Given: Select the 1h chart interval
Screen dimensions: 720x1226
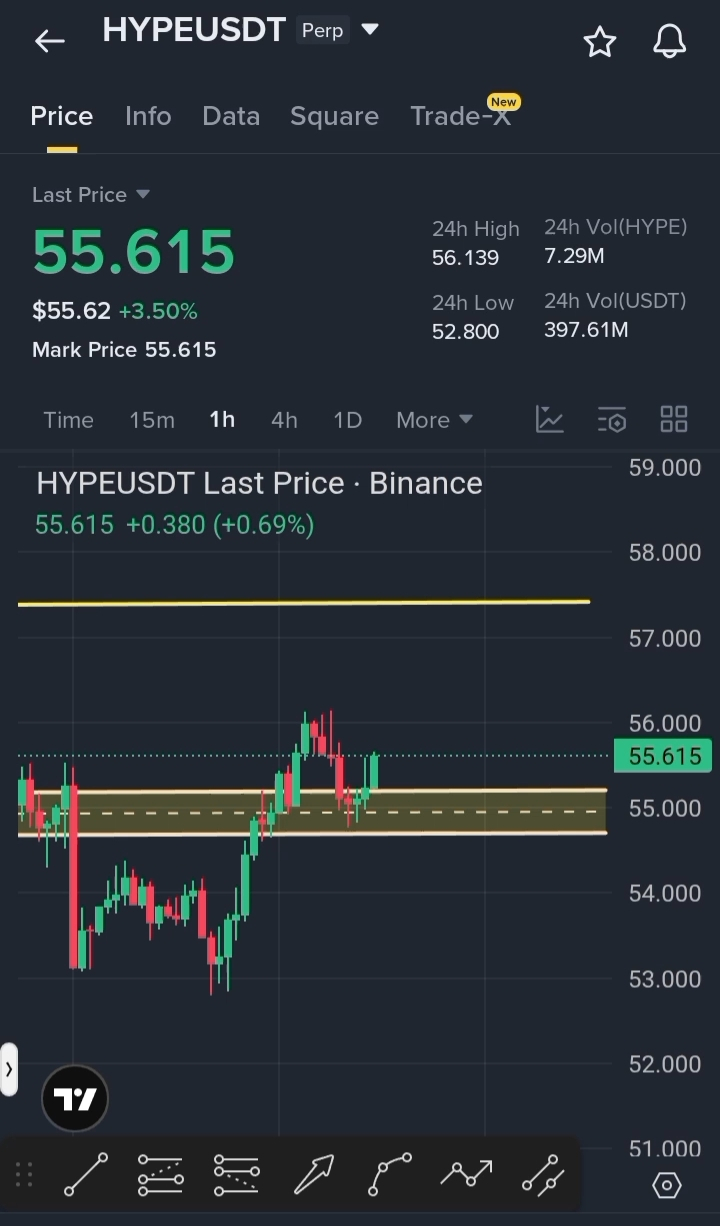Looking at the screenshot, I should 222,420.
